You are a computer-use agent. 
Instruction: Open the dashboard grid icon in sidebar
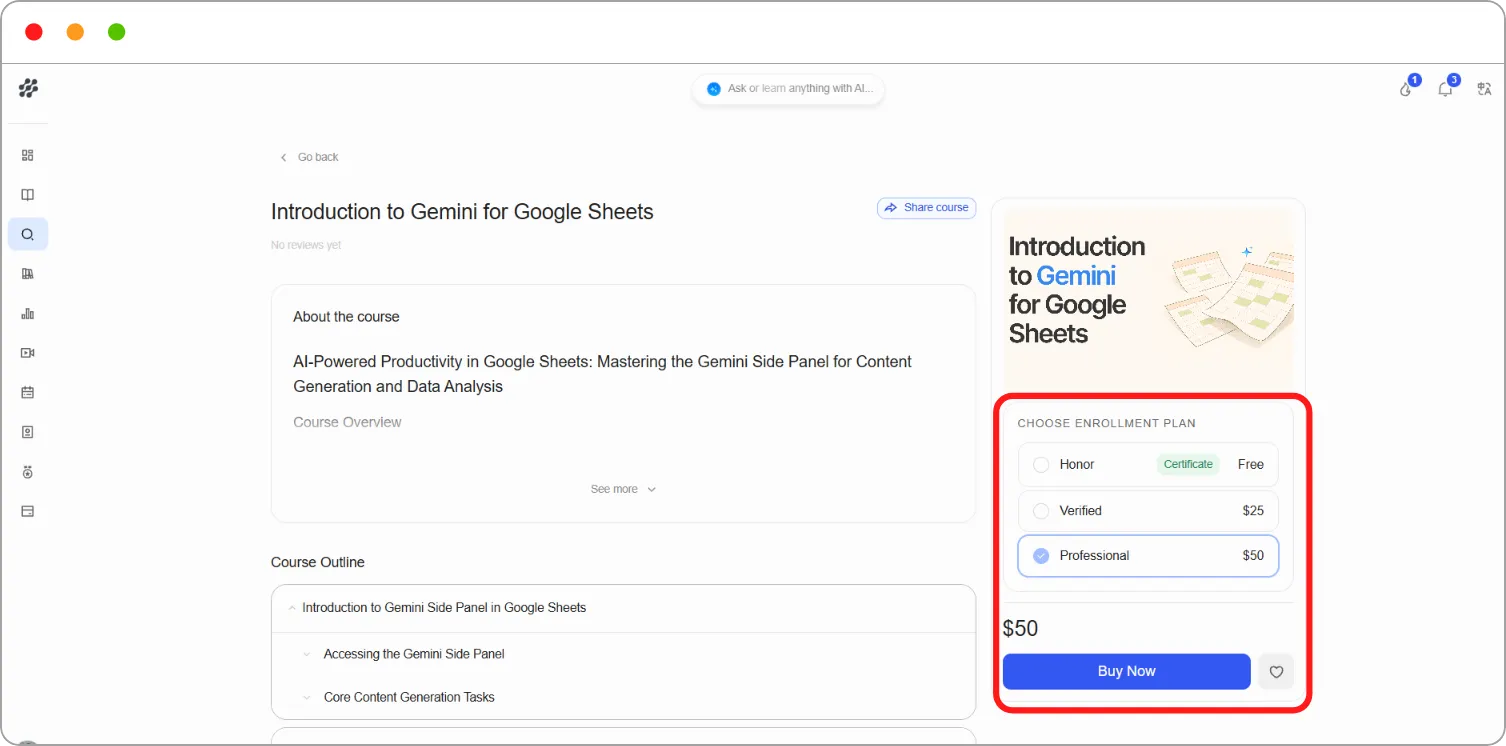[28, 155]
